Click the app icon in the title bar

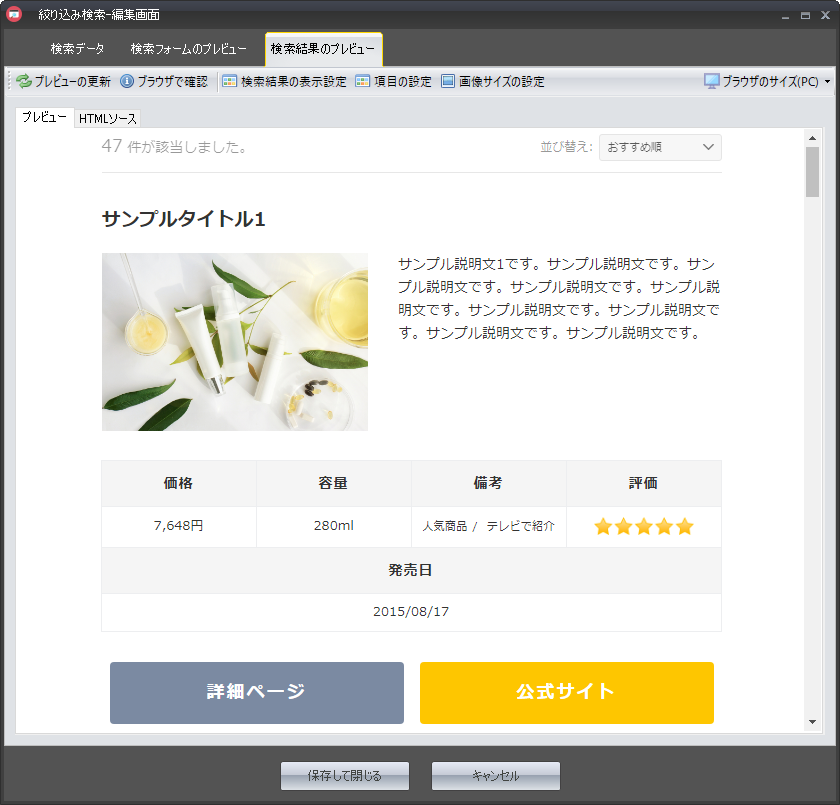15,14
